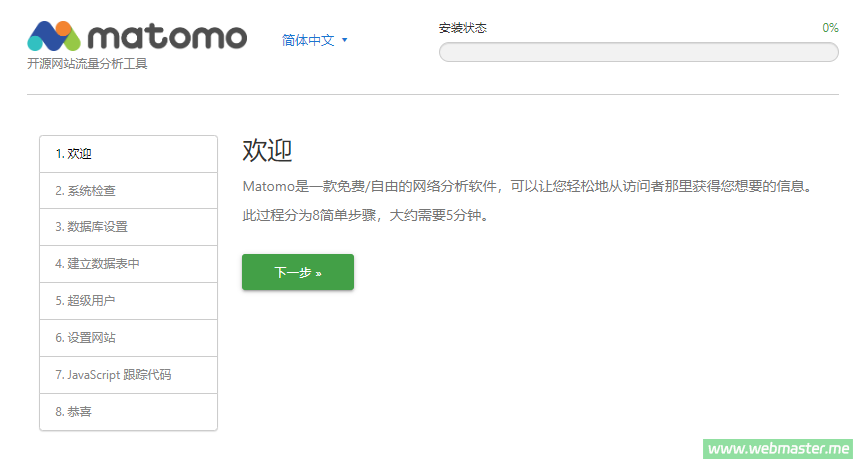Select step 2. 系统检查
The width and height of the screenshot is (863, 469).
pyautogui.click(x=129, y=190)
